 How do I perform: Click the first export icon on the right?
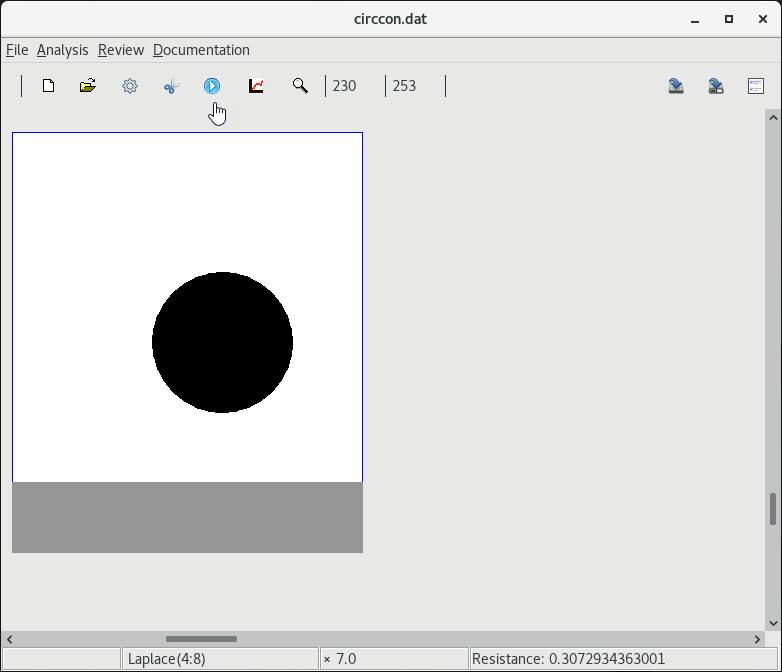point(676,86)
